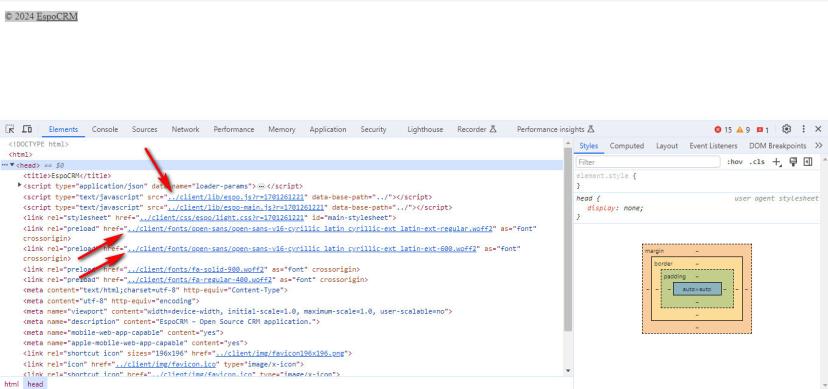
Task: Show more sidebar tabs chevron
Action: point(818,146)
